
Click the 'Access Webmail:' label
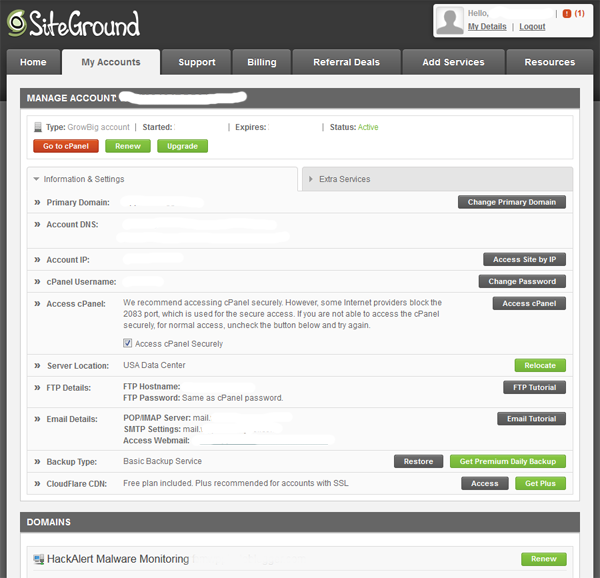click(156, 441)
